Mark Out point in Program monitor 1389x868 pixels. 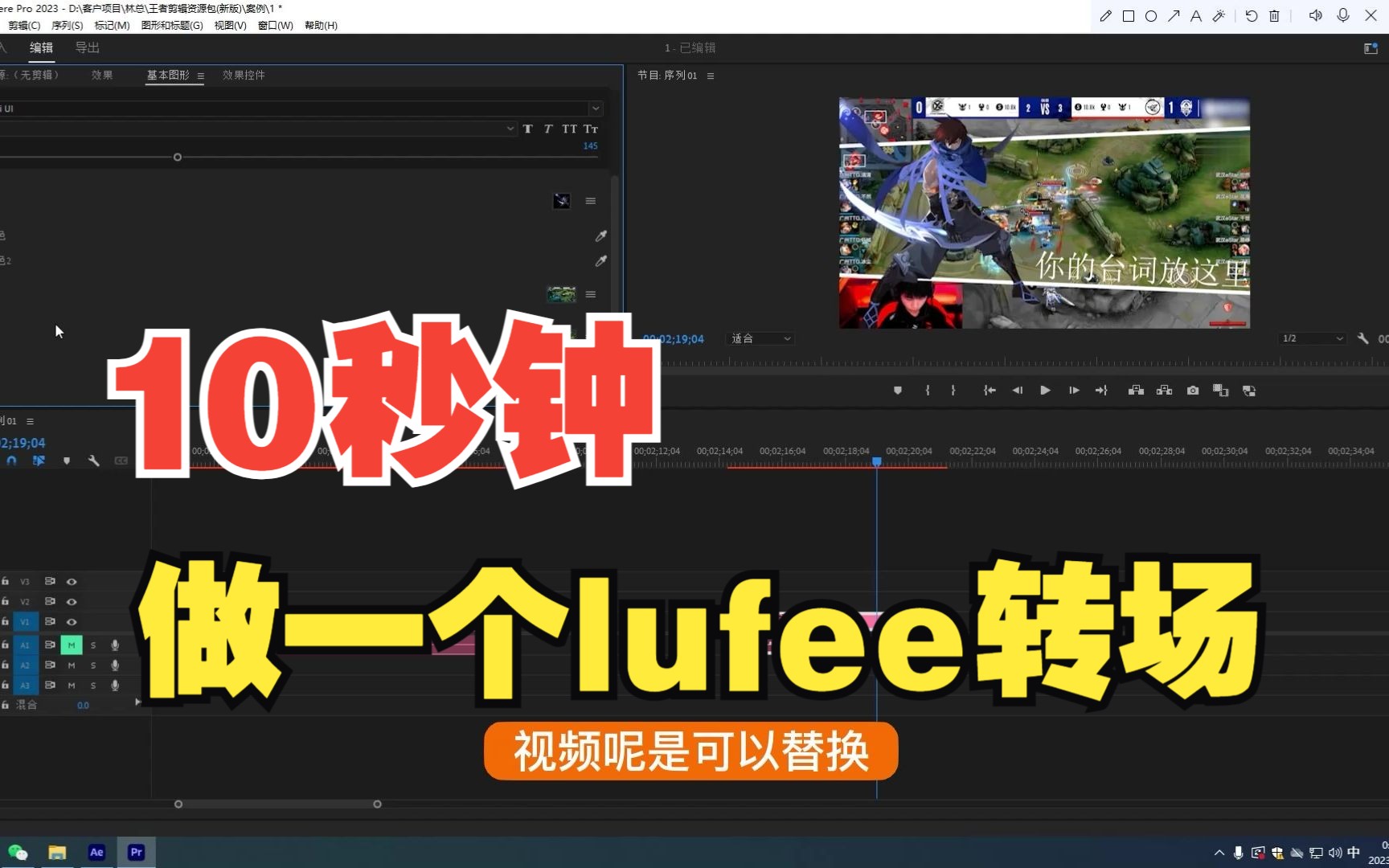click(953, 391)
